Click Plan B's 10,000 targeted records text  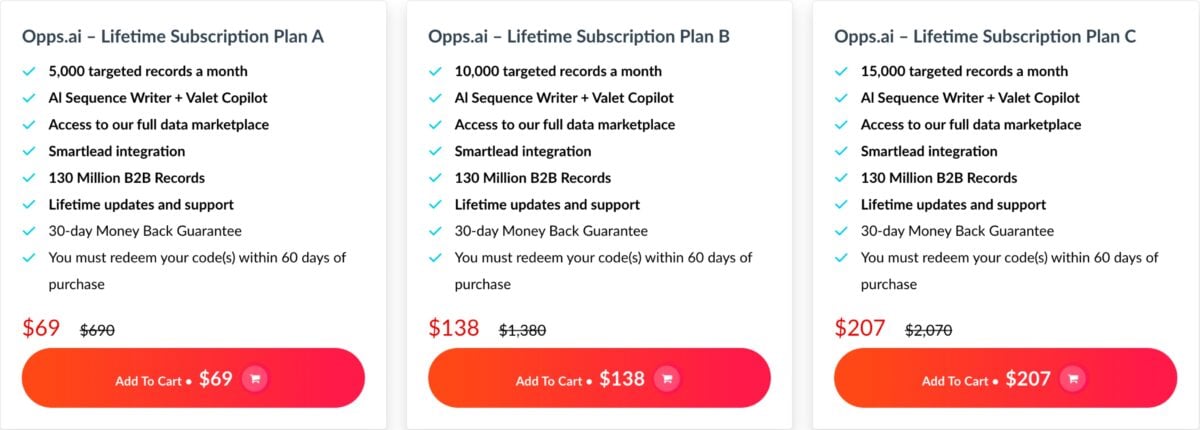[558, 72]
